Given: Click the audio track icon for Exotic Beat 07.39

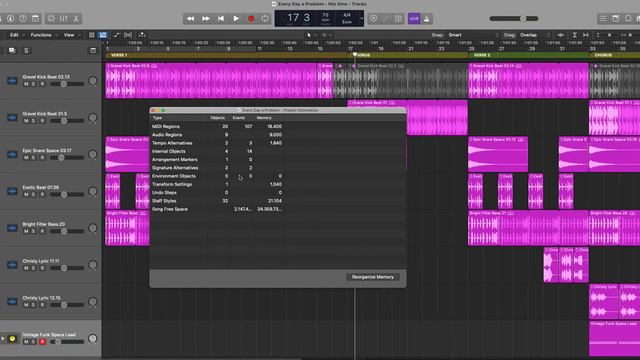Looking at the screenshot, I should (x=12, y=191).
